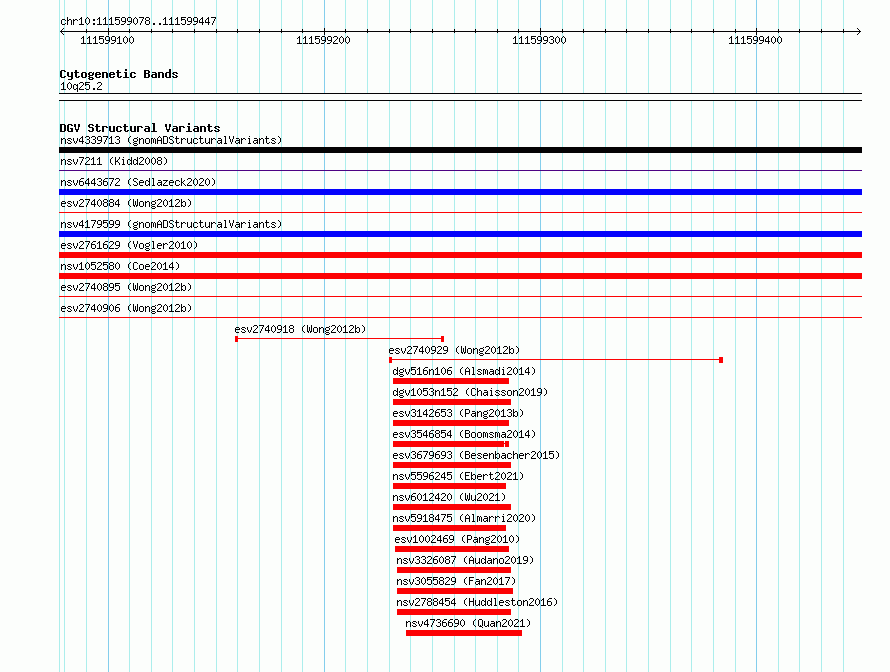Select the red nsv4736690 variant bar

(464, 633)
